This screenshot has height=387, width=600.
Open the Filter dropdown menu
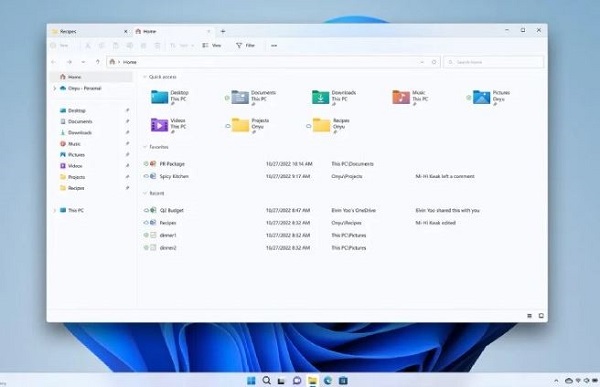pyautogui.click(x=246, y=46)
